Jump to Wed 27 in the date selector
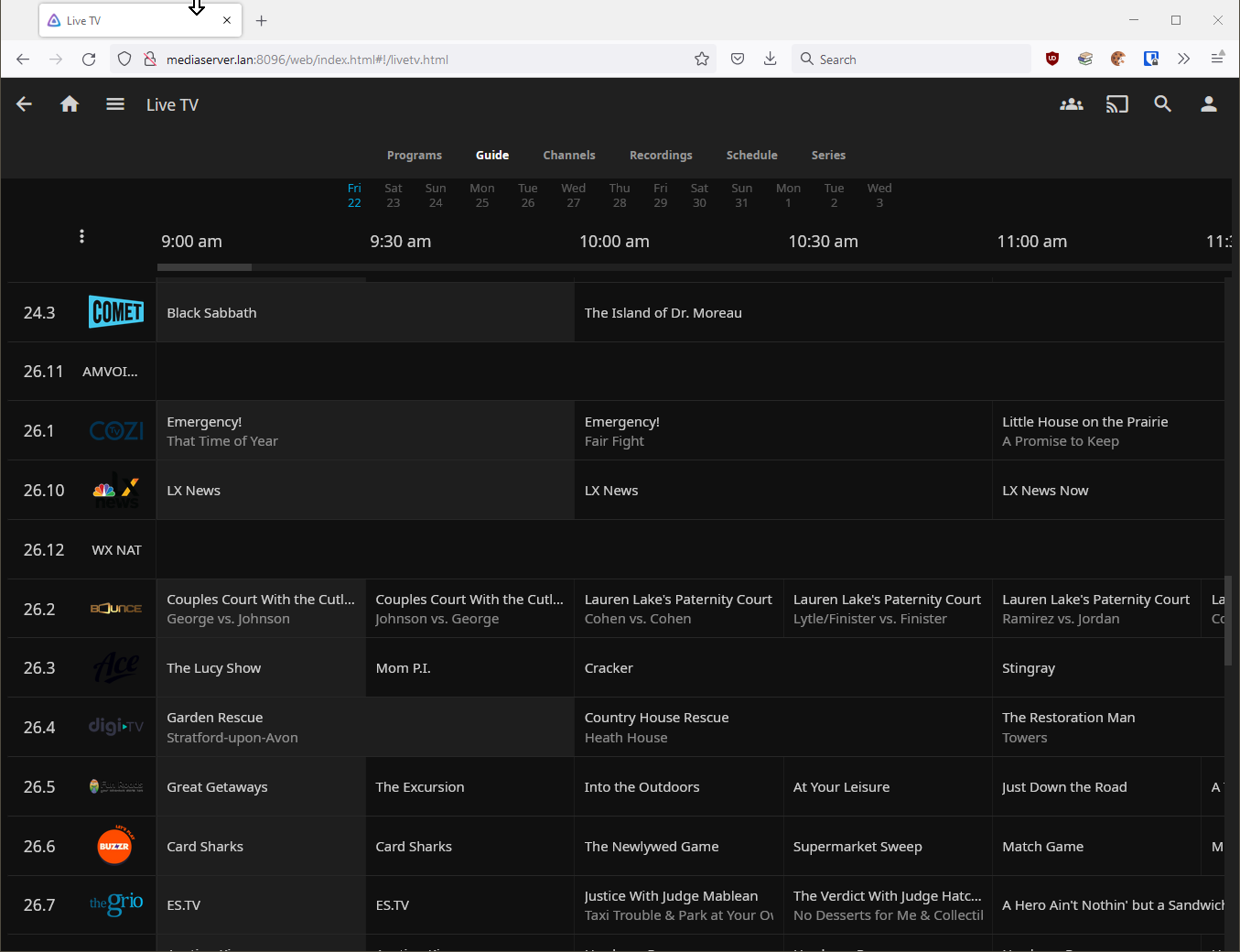The image size is (1240, 952). pyautogui.click(x=573, y=194)
